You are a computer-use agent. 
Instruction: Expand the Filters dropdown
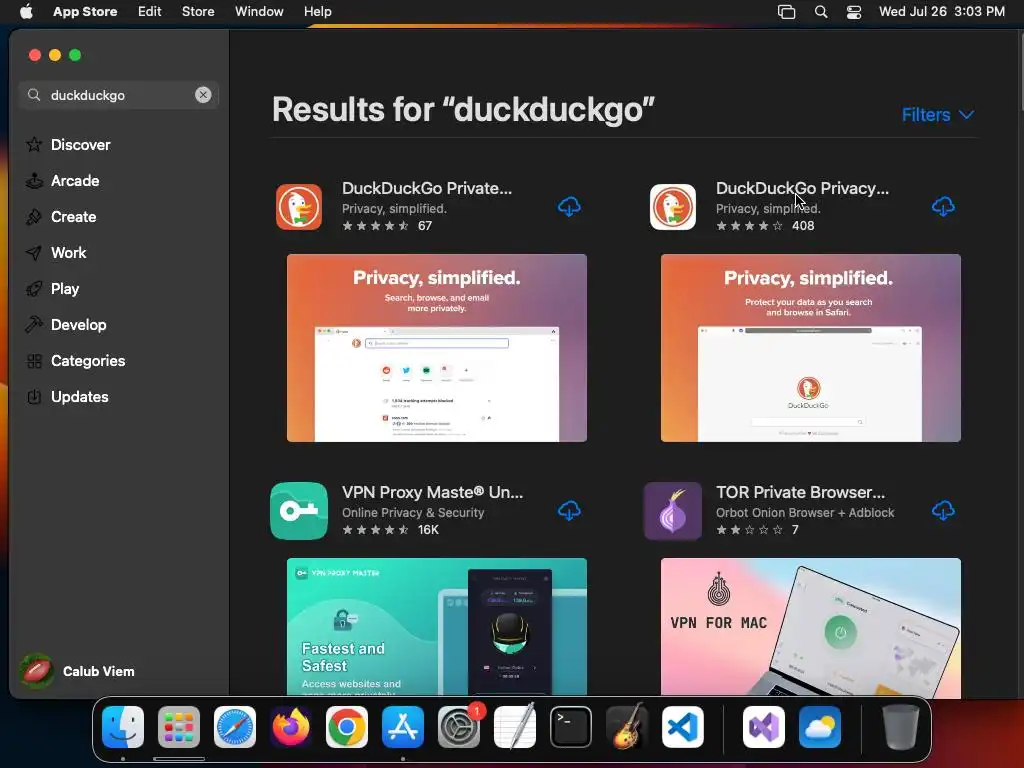[x=938, y=115]
